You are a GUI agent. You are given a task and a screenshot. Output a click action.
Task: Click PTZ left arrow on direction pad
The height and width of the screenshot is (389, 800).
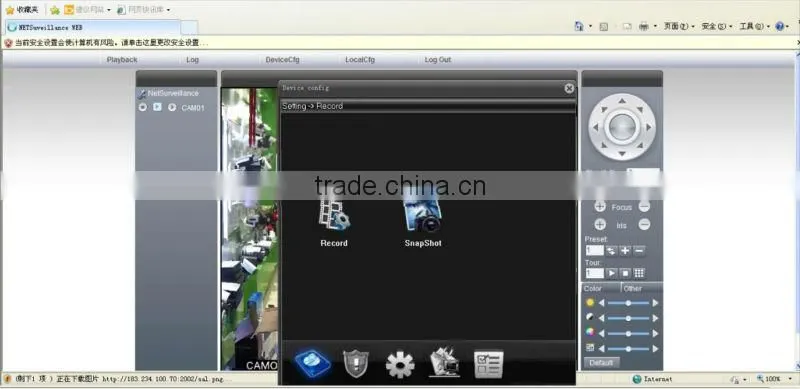point(595,127)
